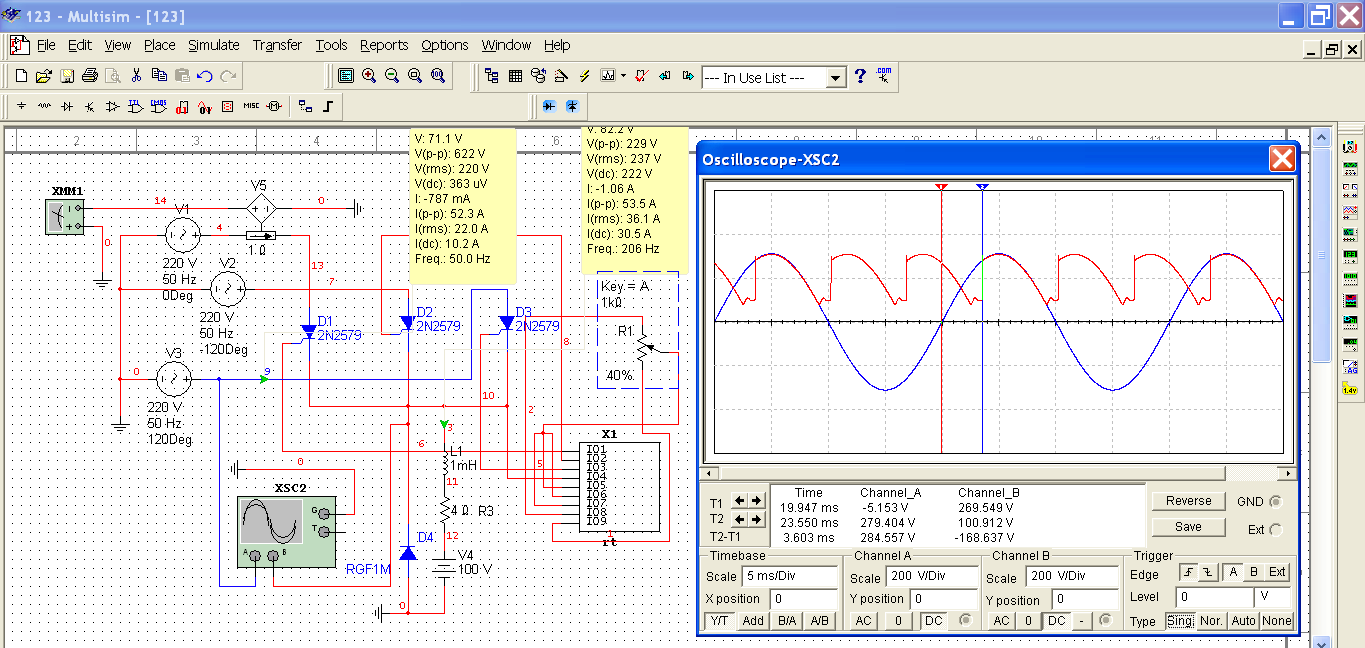Click the help question mark icon
1365x648 pixels.
click(860, 76)
